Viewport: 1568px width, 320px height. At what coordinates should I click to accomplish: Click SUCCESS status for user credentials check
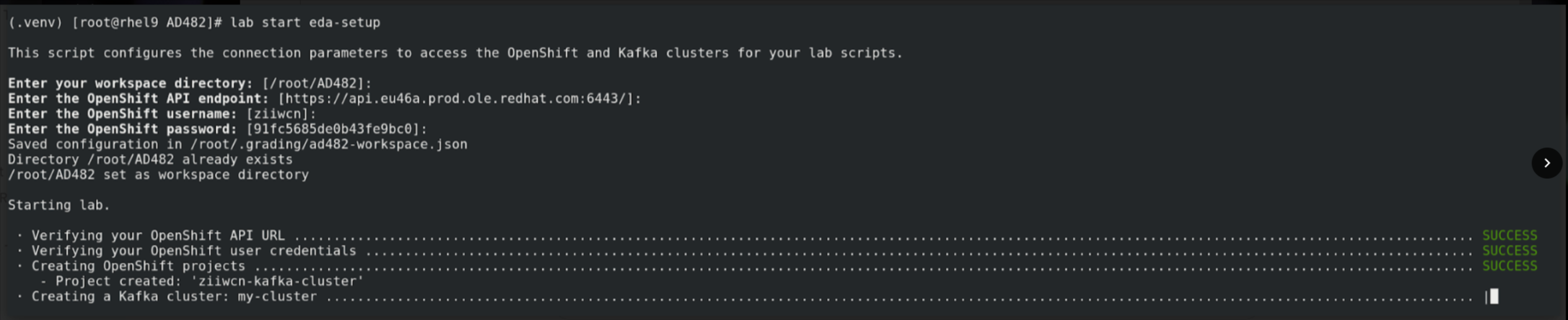tap(1509, 251)
